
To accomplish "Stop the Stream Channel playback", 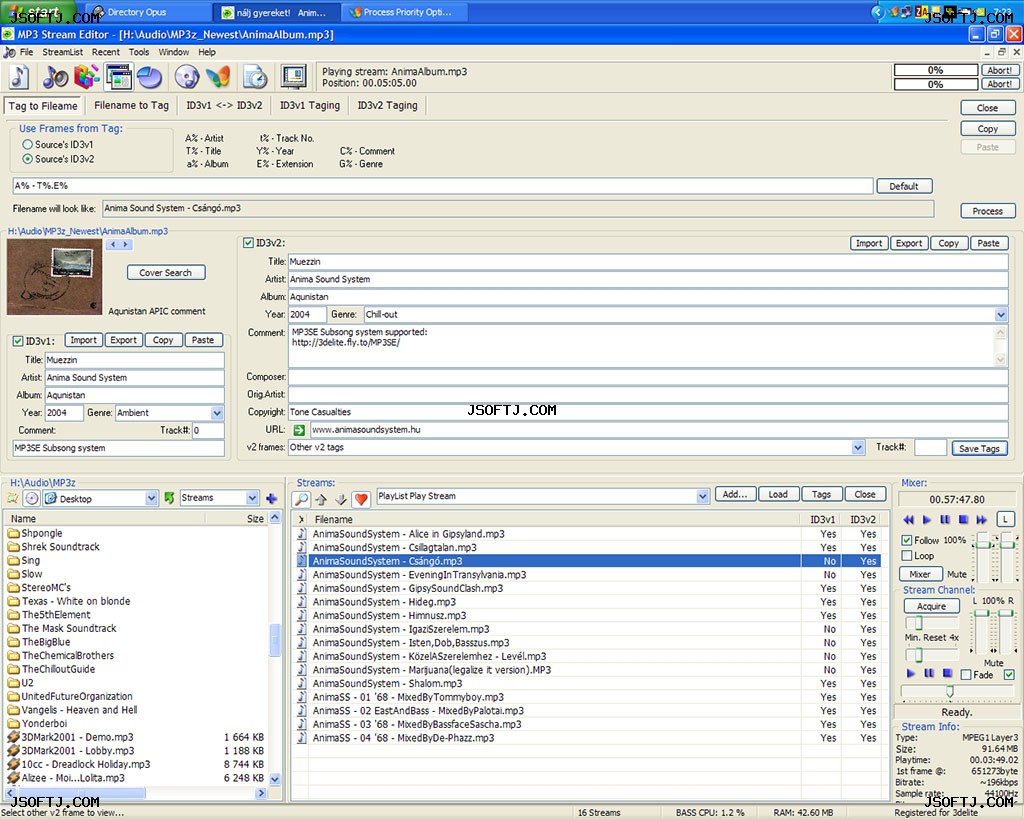I will click(948, 673).
